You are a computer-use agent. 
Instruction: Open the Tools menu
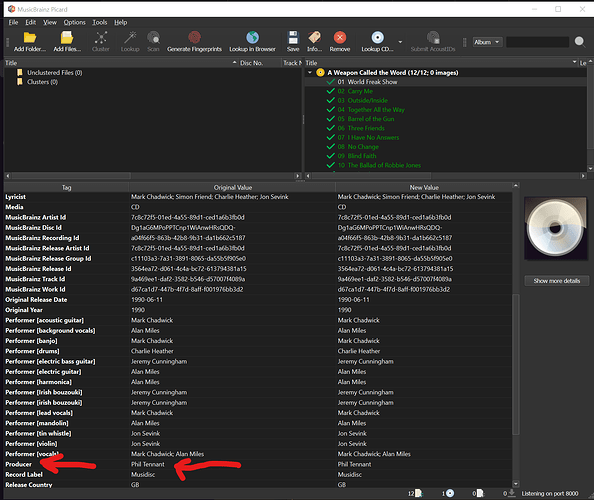pos(100,22)
